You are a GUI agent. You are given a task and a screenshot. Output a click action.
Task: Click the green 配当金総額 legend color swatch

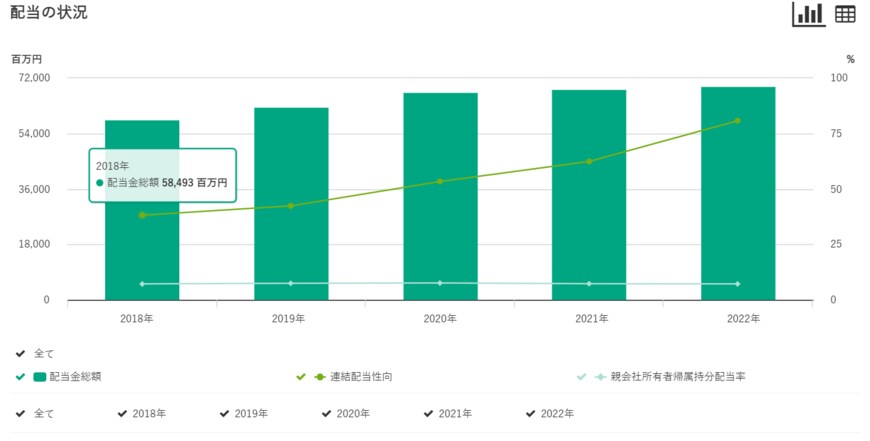point(40,377)
